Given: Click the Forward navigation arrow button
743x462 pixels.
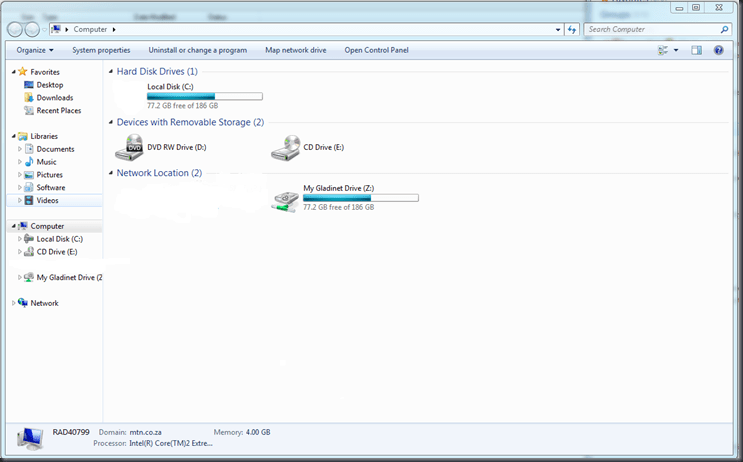Looking at the screenshot, I should (x=32, y=29).
